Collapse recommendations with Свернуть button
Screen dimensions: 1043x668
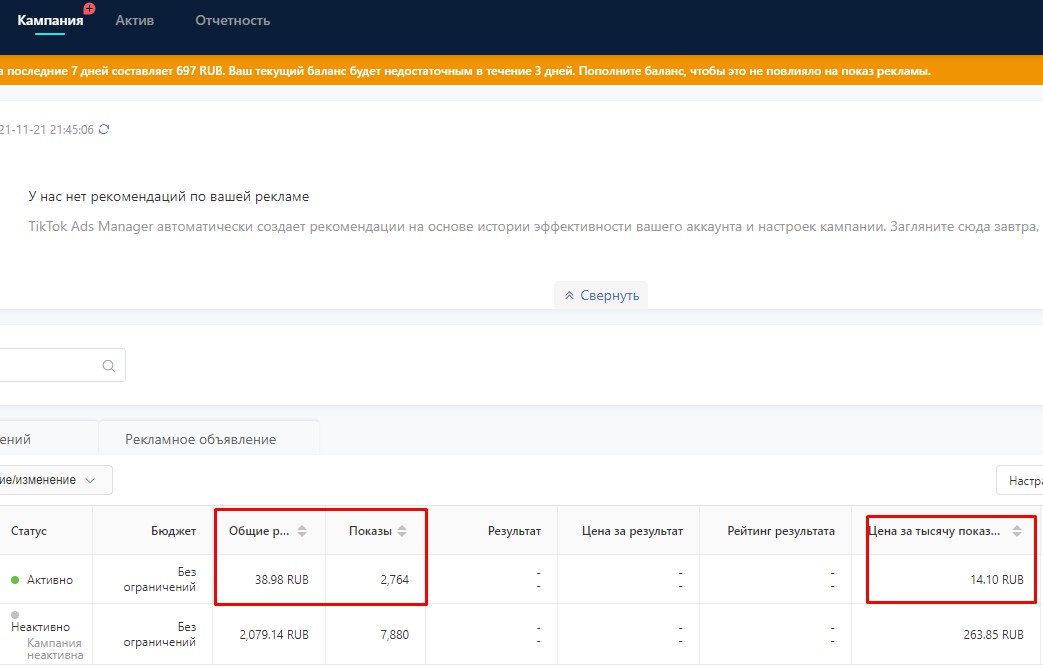point(601,295)
